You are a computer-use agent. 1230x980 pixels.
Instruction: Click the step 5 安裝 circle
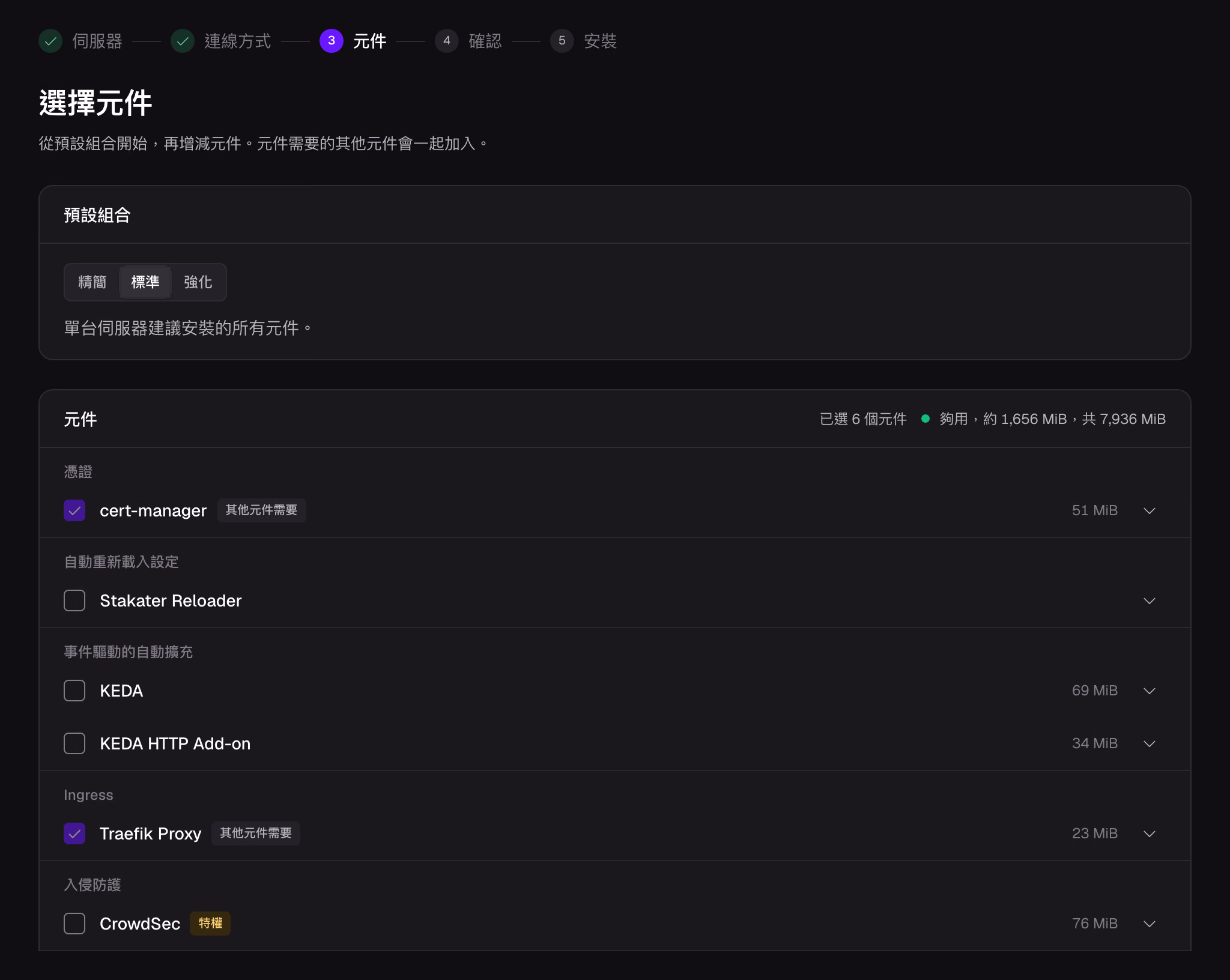(562, 41)
